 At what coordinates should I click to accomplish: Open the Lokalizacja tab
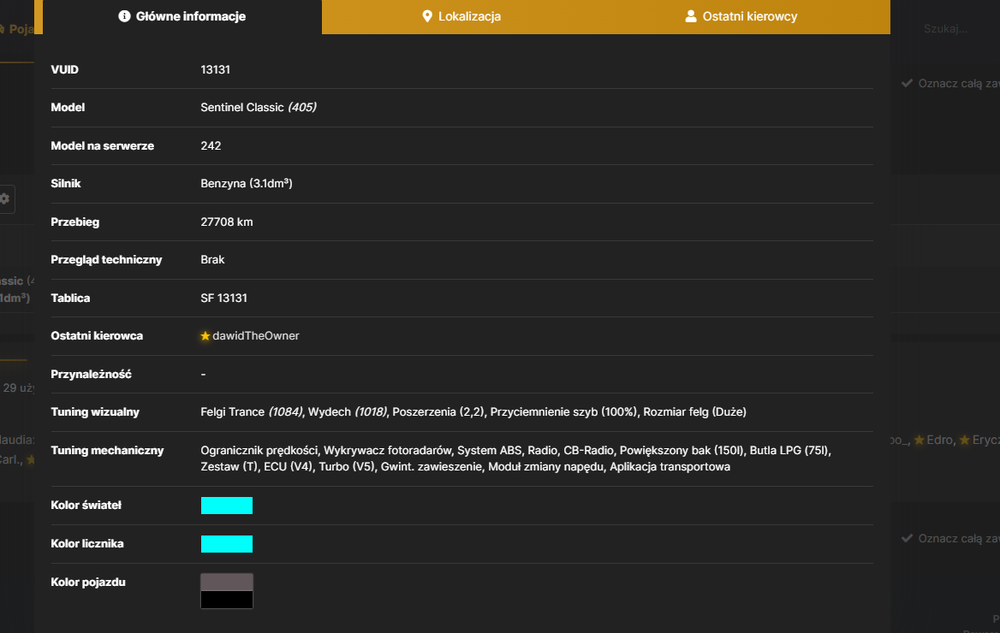(462, 17)
